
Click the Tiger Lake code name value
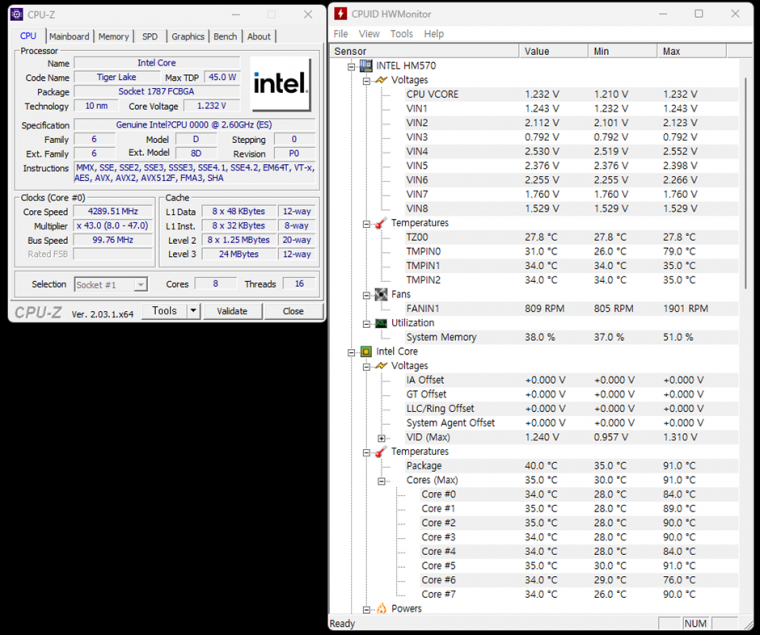coord(116,77)
